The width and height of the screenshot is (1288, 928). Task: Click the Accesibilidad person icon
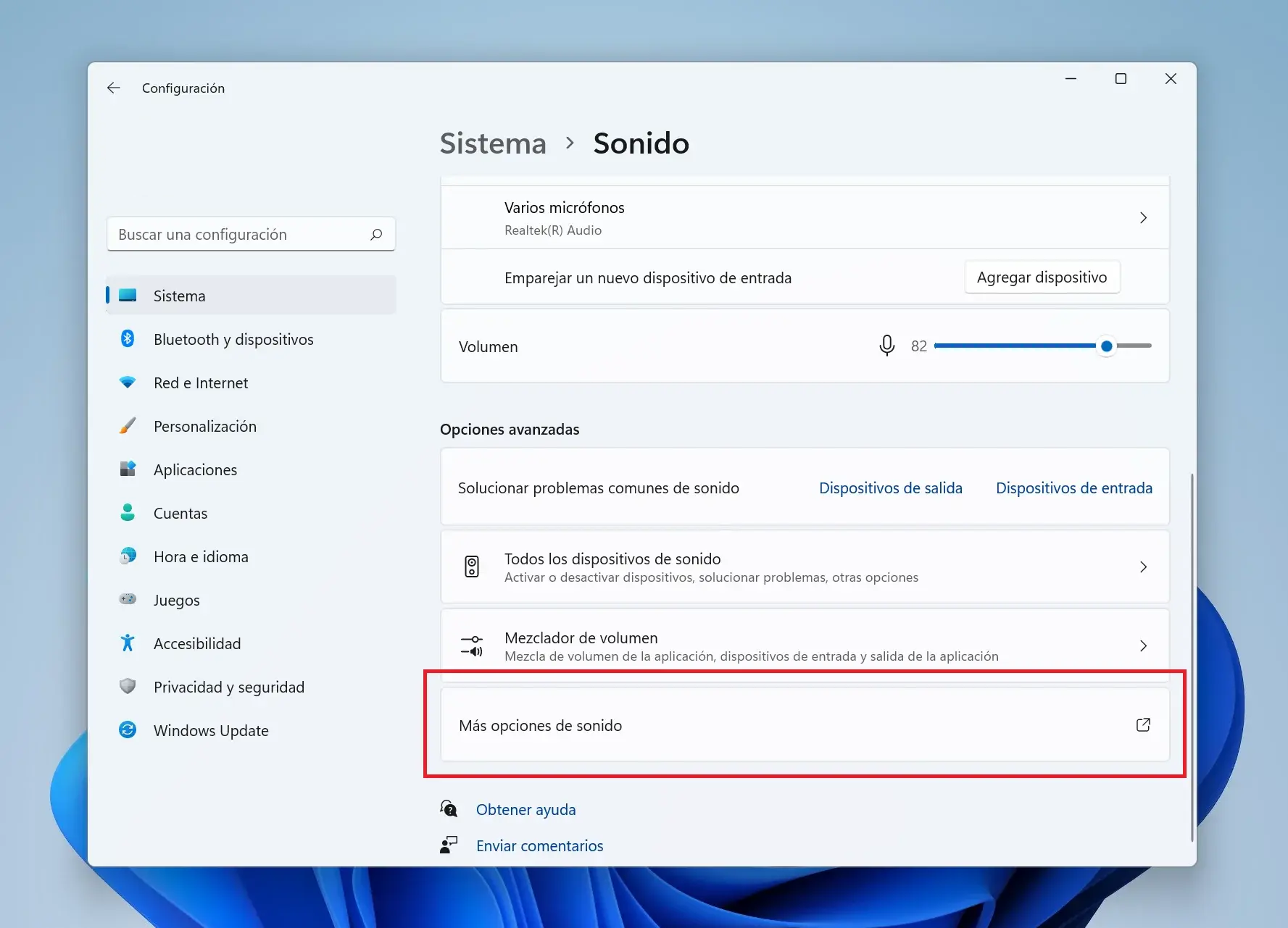[128, 643]
